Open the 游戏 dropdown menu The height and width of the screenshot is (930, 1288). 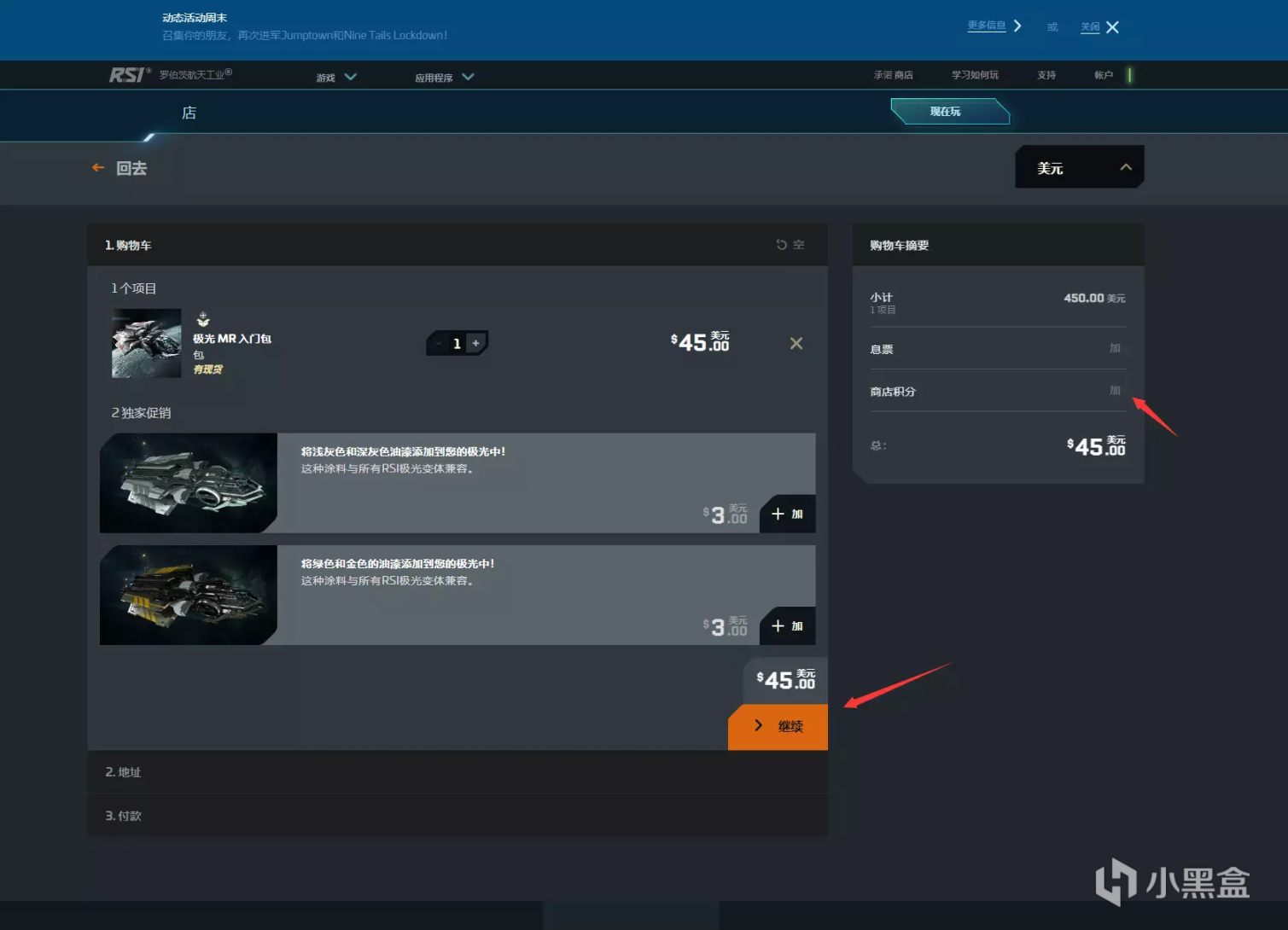pos(336,78)
